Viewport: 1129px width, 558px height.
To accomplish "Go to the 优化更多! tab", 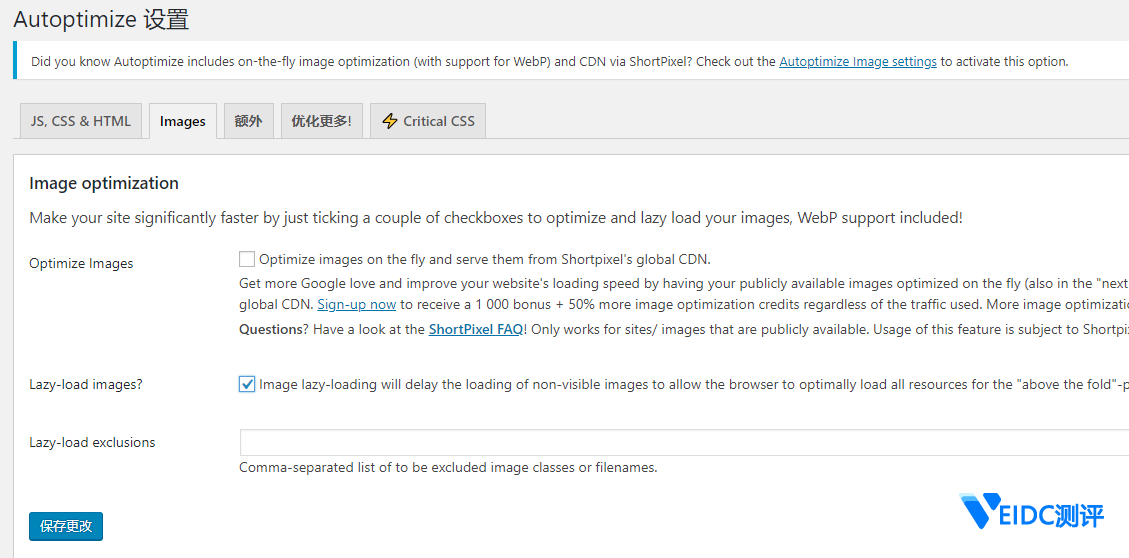I will pos(321,121).
